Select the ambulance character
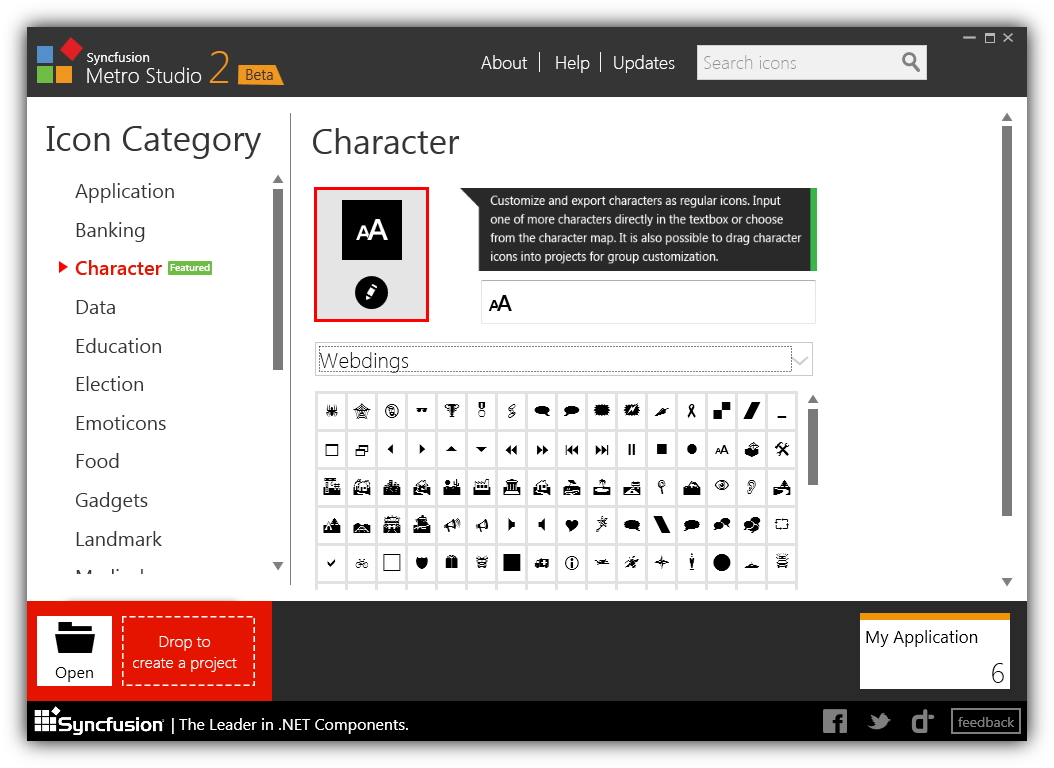 tap(542, 563)
